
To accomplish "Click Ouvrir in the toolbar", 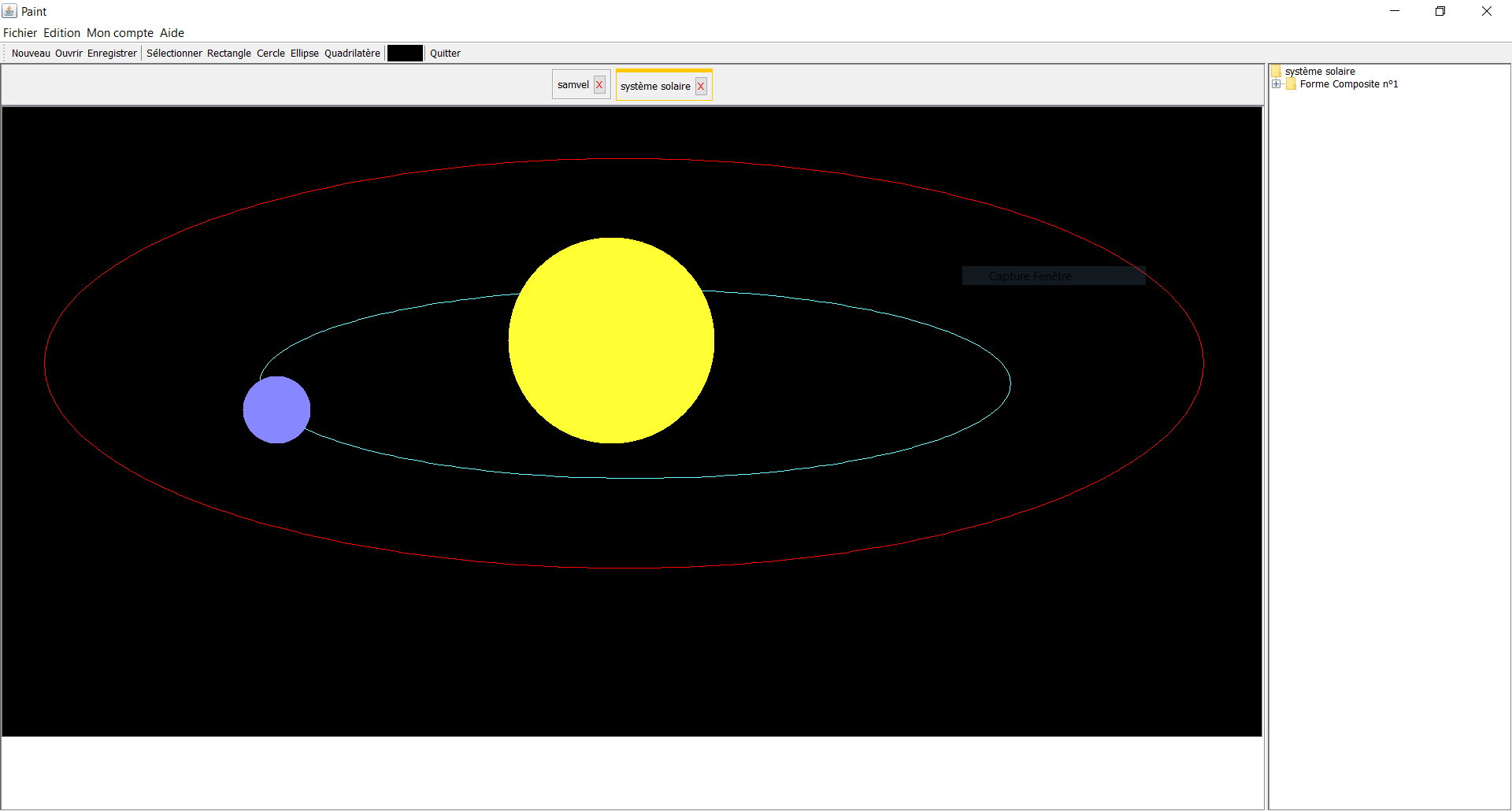I will (x=69, y=54).
